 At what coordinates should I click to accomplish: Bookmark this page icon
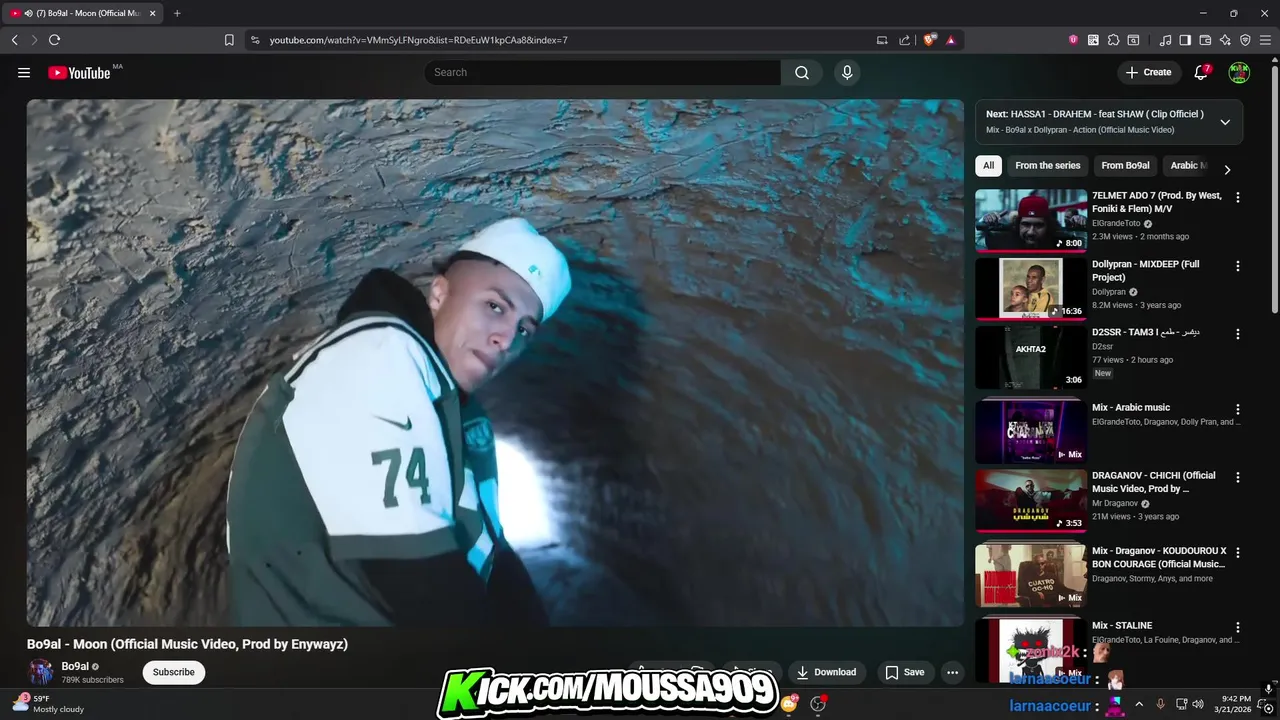point(229,40)
